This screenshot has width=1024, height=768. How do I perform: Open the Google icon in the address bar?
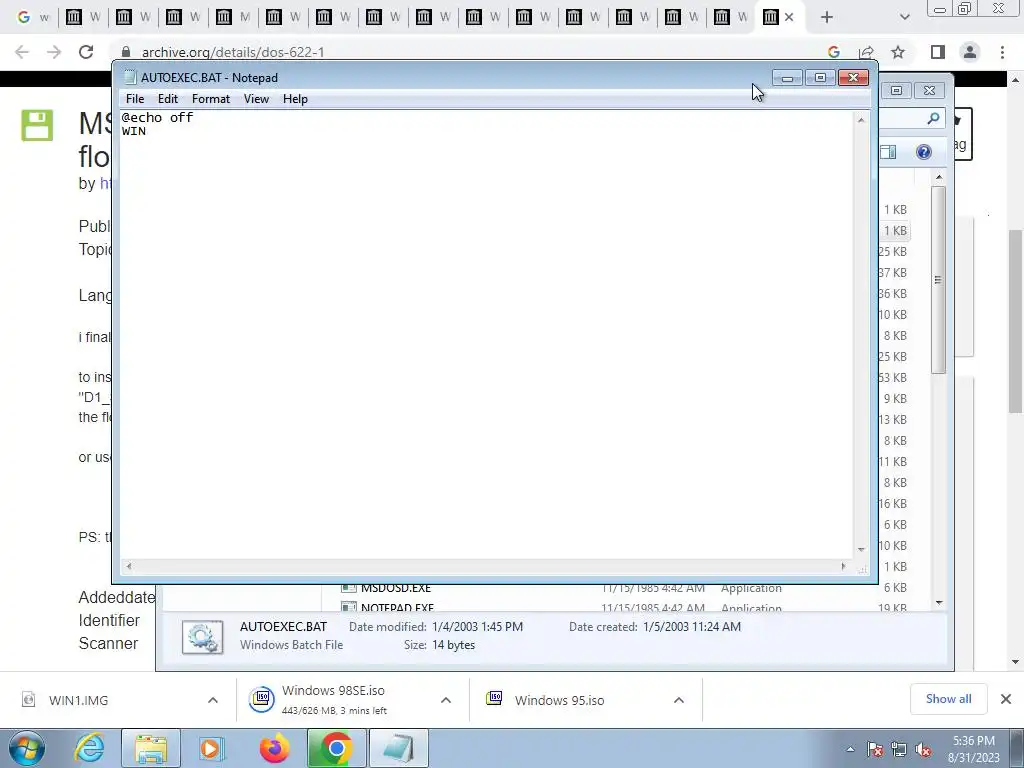(833, 52)
